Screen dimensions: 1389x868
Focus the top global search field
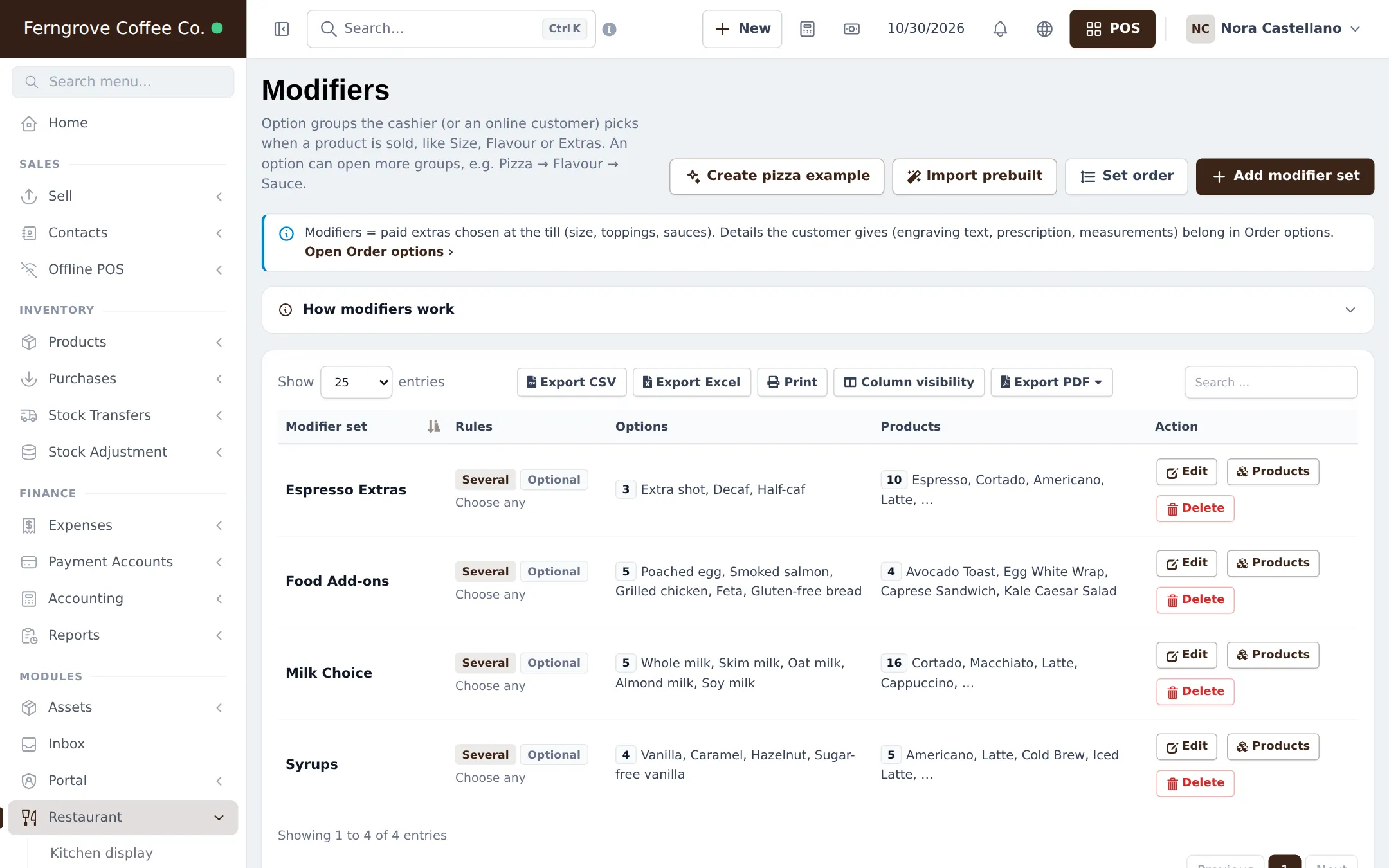[451, 29]
